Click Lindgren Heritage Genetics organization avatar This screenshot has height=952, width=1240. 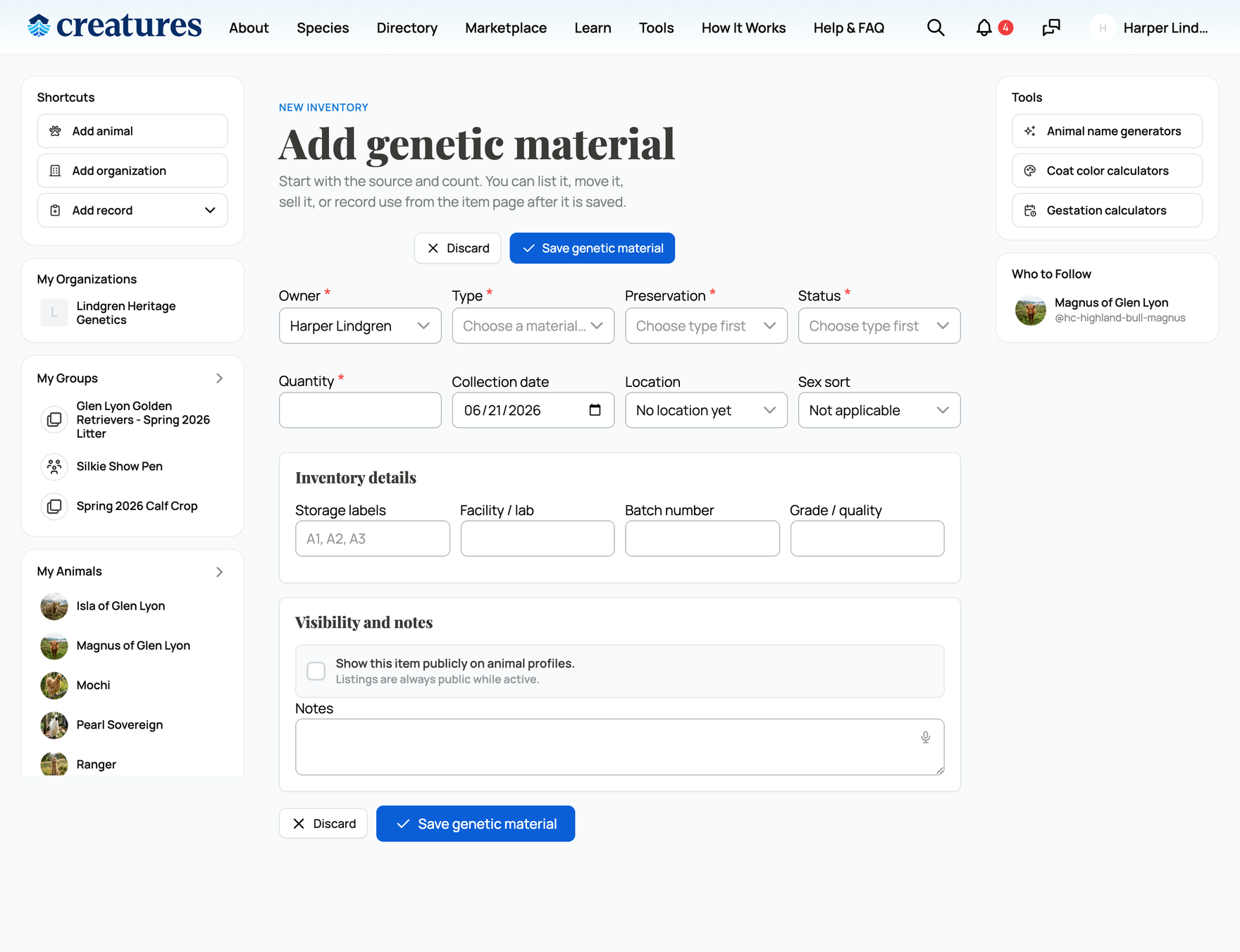click(54, 313)
